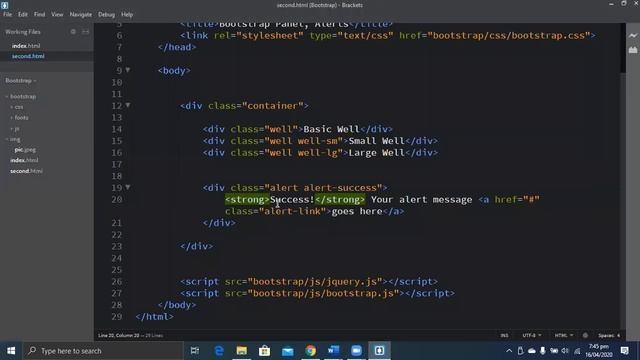The width and height of the screenshot is (640, 360).
Task: Fold the container div at line 12
Action: [x=128, y=105]
